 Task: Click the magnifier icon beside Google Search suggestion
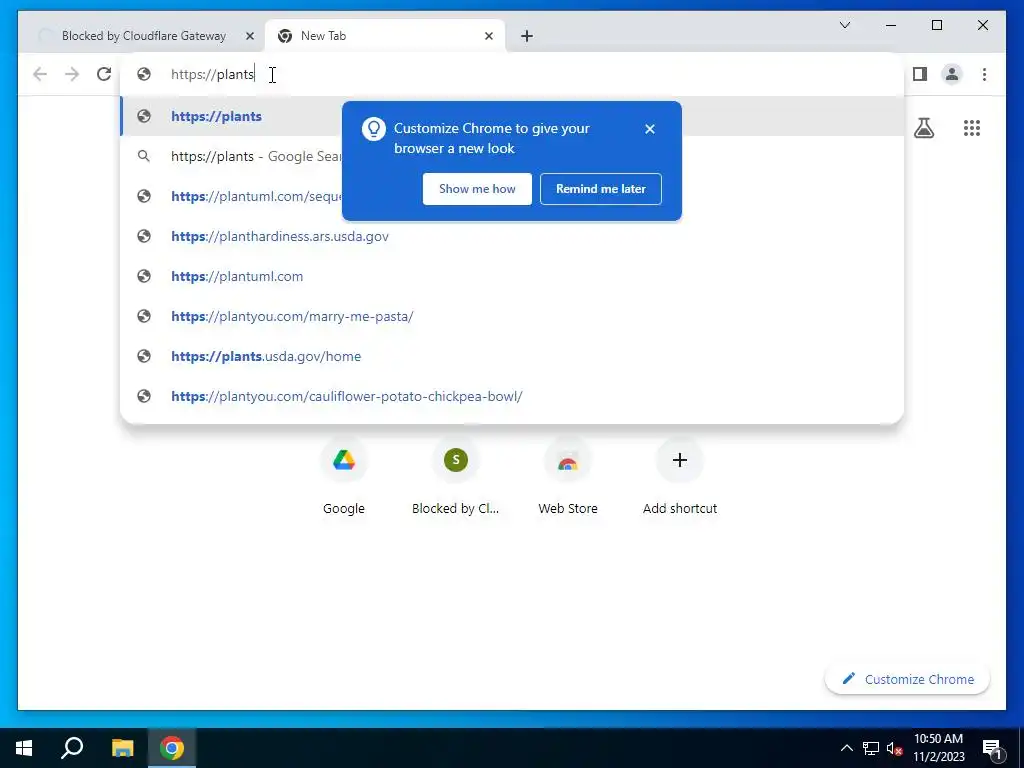[x=144, y=156]
